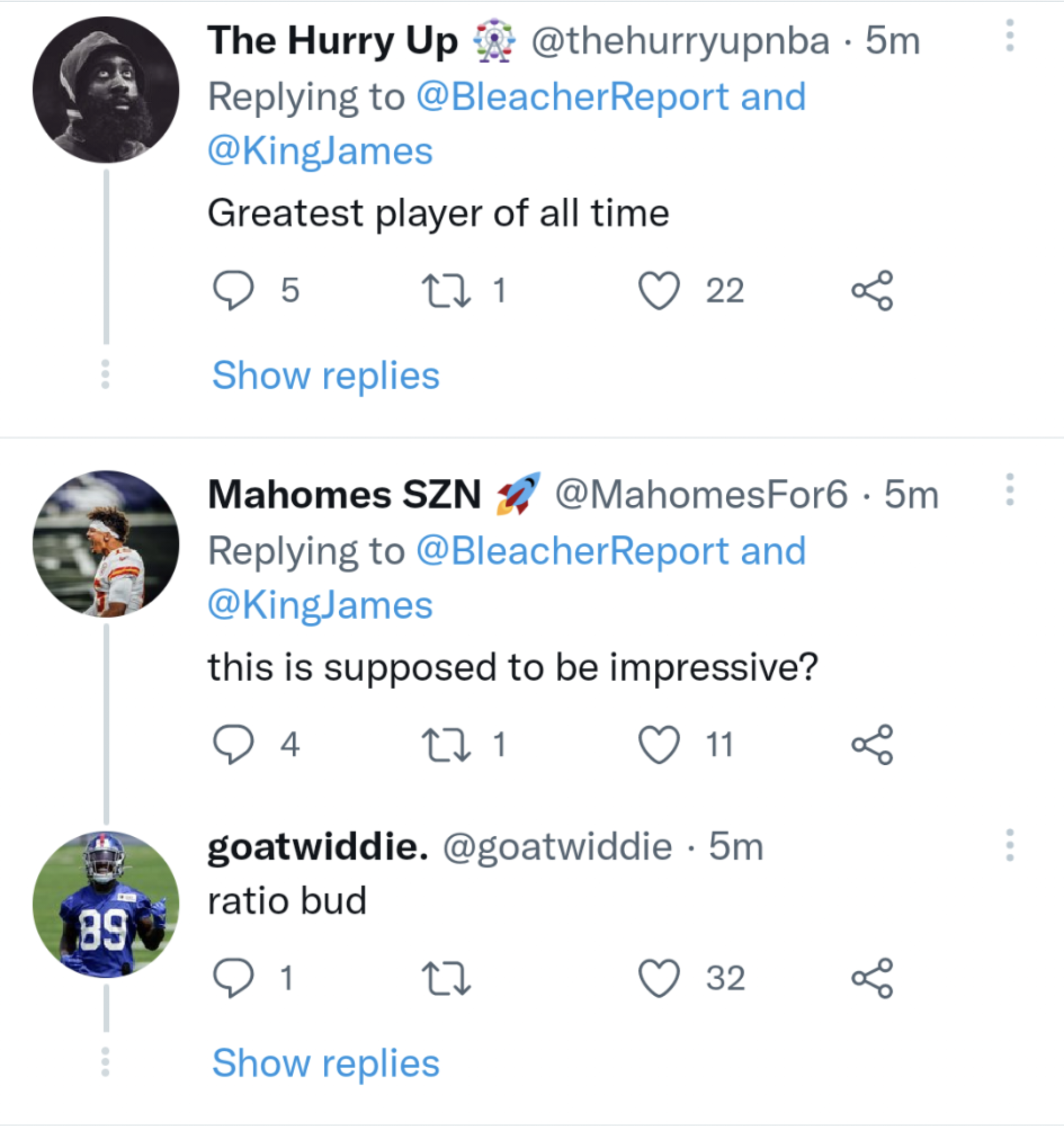Viewport: 1064px width, 1126px height.
Task: Reply to goatwiddie's "ratio bud" tweet
Action: (x=233, y=978)
